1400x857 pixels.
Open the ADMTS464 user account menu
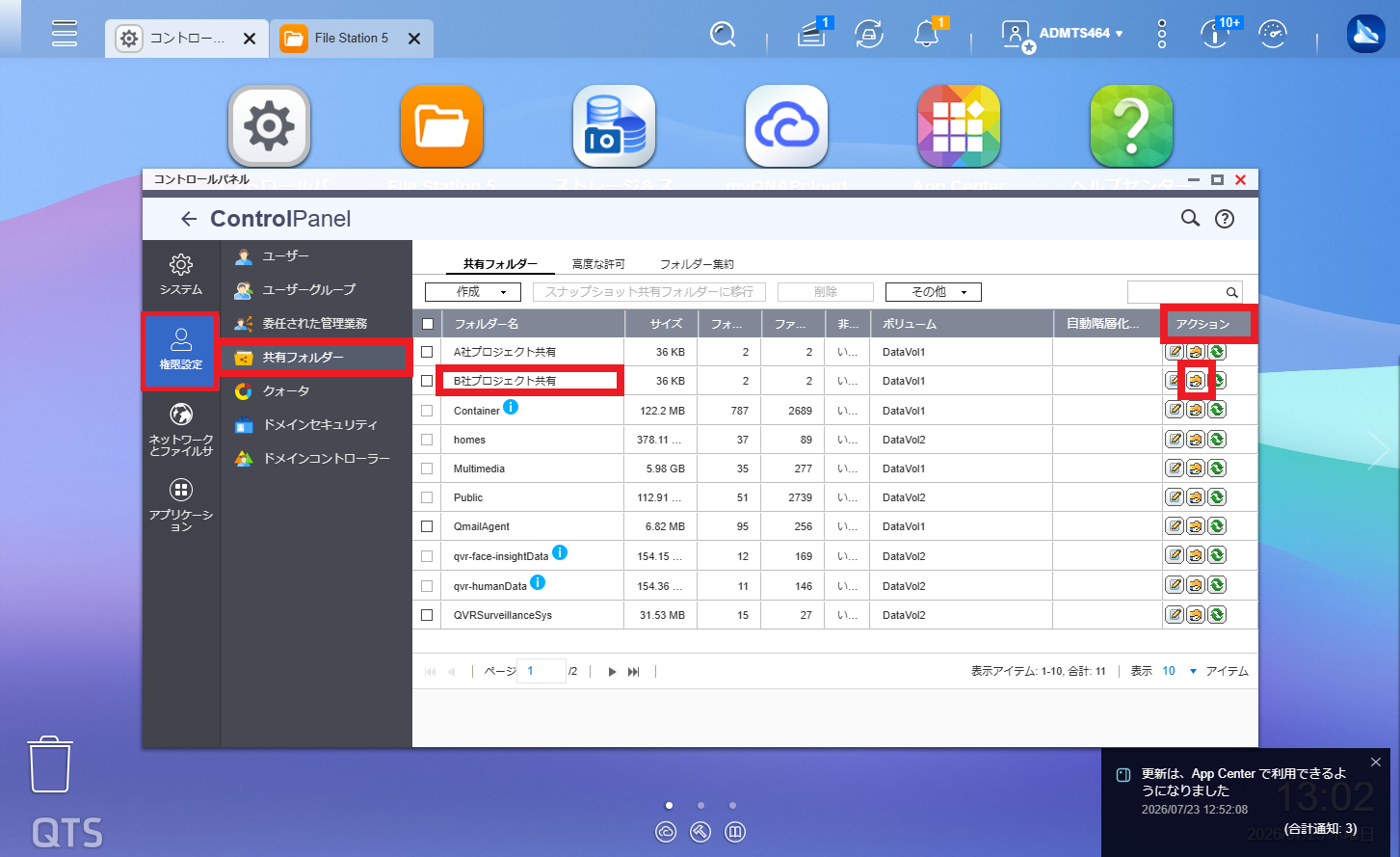point(1063,34)
